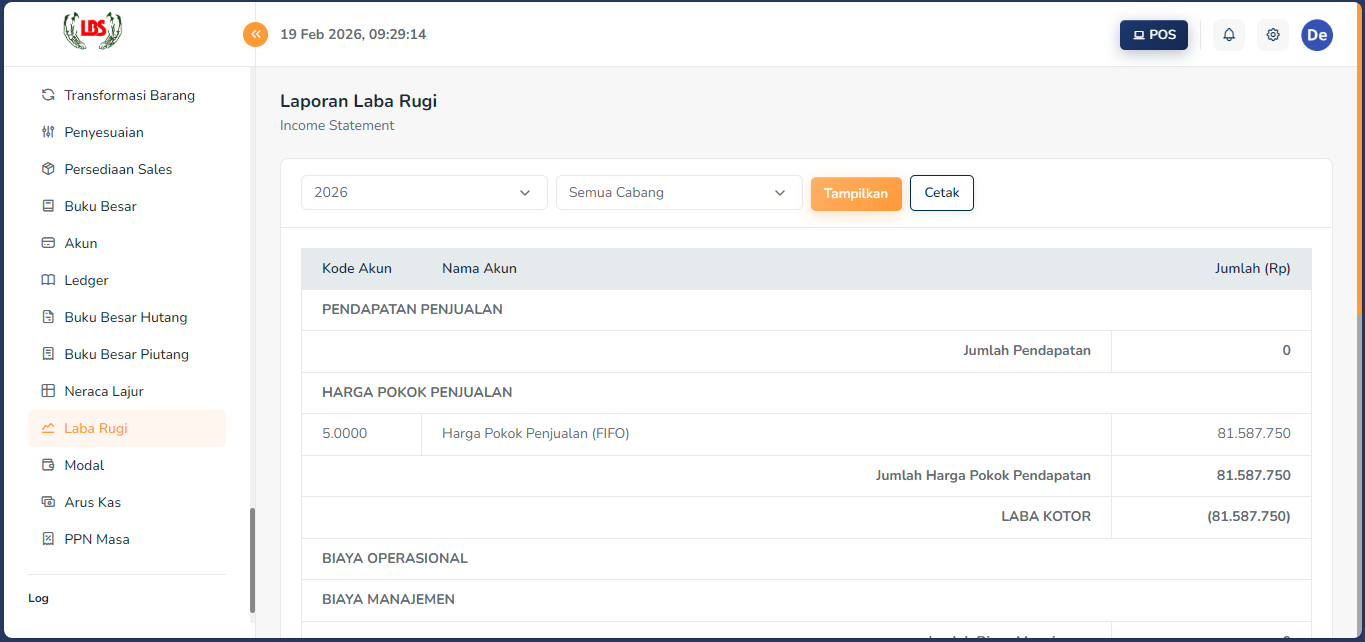Click the Penyesuaian sliders icon

pos(48,132)
